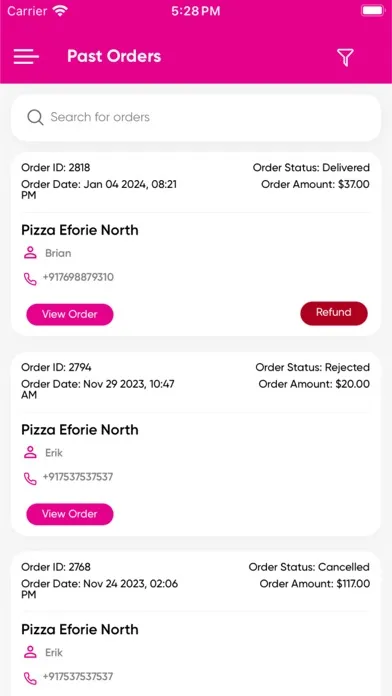The height and width of the screenshot is (696, 392).
Task: Tap the Past Orders title
Action: click(114, 56)
